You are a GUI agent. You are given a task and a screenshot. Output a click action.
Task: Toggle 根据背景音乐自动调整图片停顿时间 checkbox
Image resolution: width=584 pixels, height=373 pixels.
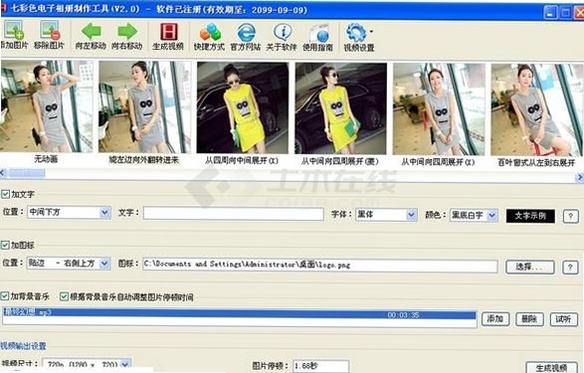[64, 297]
